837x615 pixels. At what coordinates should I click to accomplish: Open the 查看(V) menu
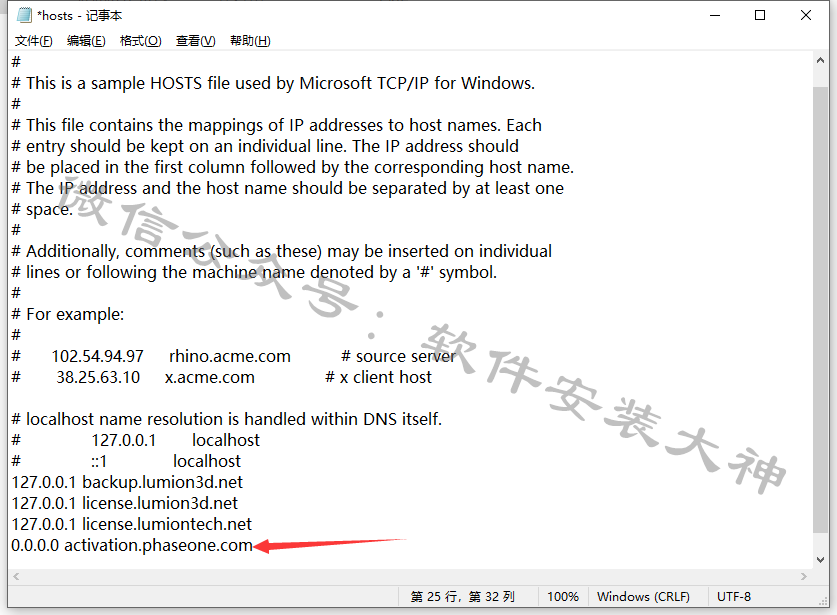(195, 41)
